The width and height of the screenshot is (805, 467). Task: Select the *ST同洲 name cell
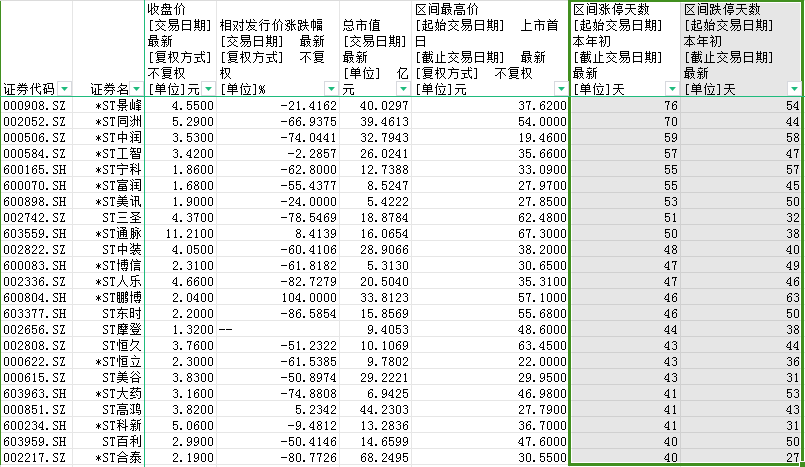click(x=108, y=122)
